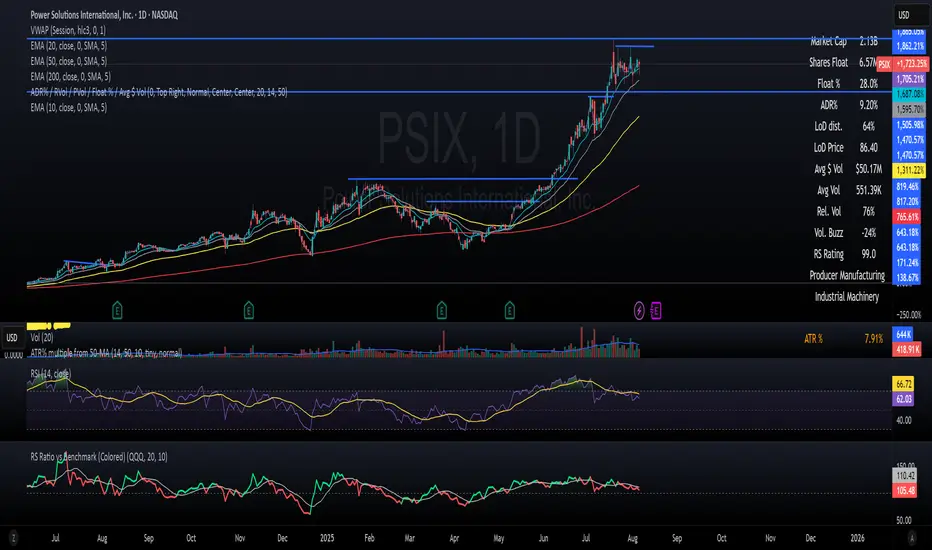Click the Industrial Machinery industry text
Viewport: 932px width, 550px height.
(846, 297)
